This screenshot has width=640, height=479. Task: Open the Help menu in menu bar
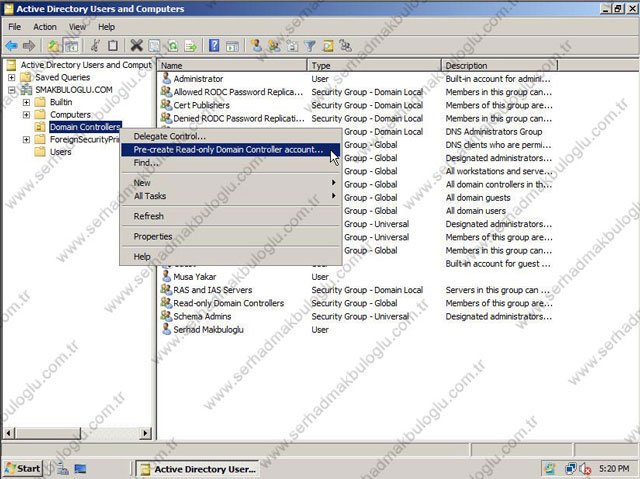pos(106,27)
